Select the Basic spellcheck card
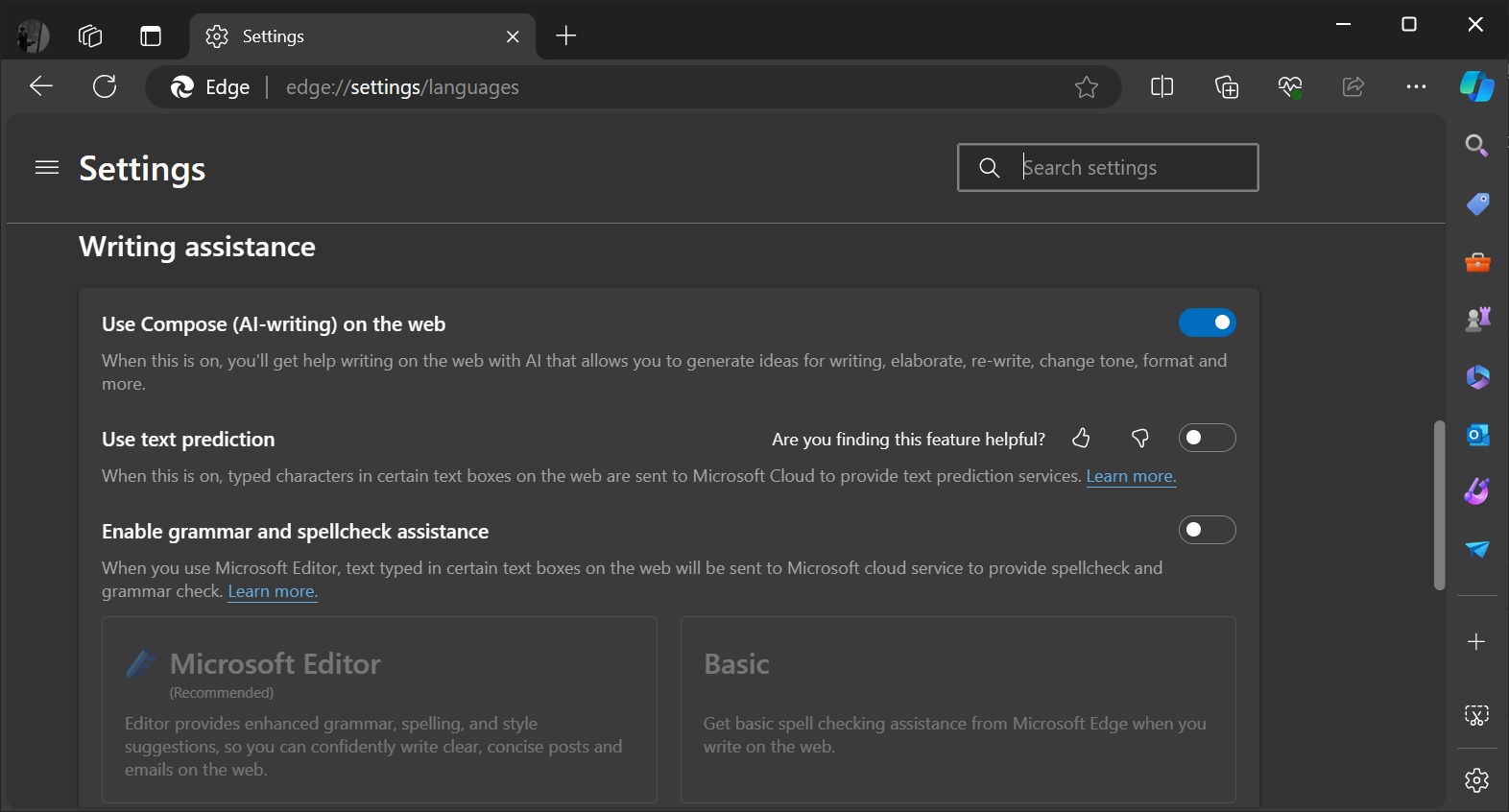Screen dimensions: 1509x812 point(958,710)
